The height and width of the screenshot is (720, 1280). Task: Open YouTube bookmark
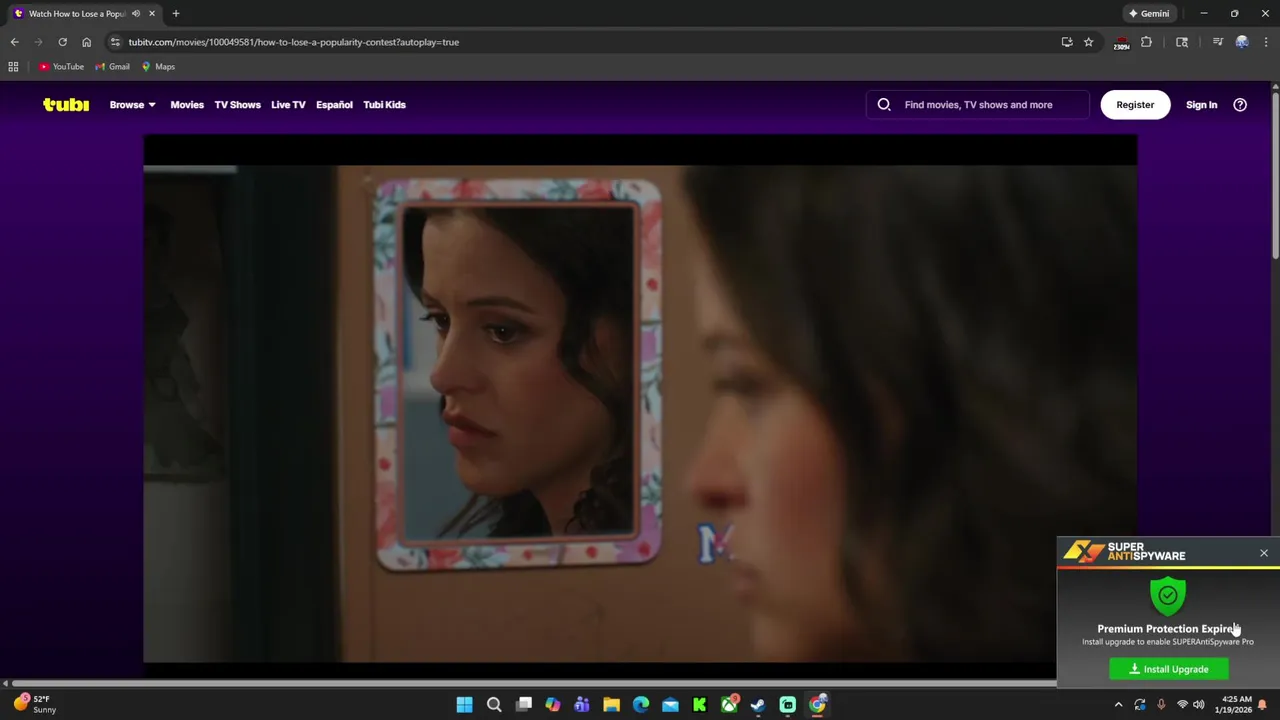click(61, 67)
